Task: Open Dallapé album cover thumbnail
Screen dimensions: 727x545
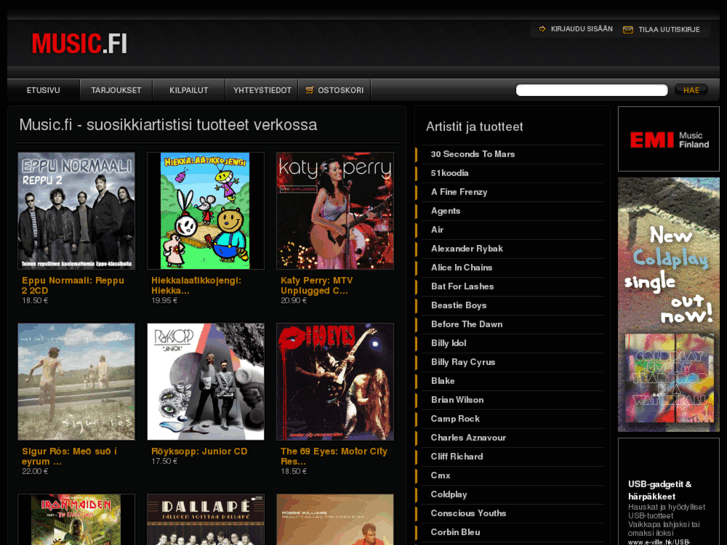Action: (205, 519)
